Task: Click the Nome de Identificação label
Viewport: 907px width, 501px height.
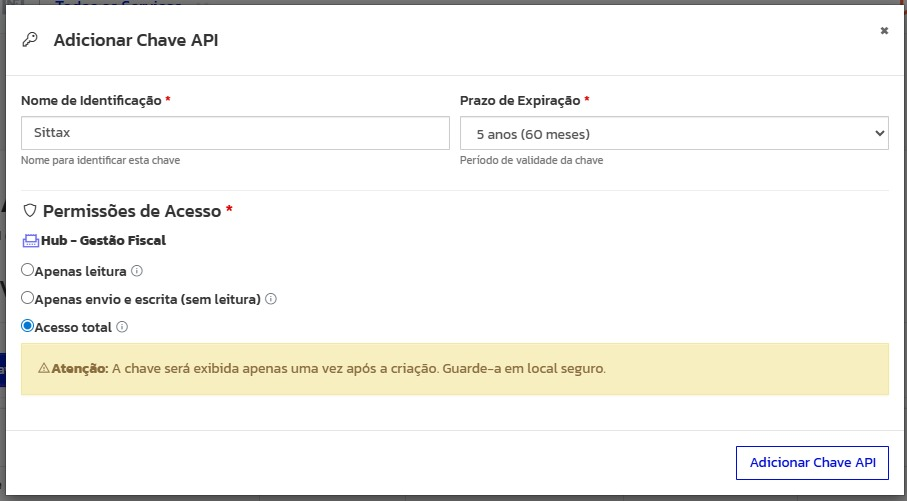Action: point(91,101)
